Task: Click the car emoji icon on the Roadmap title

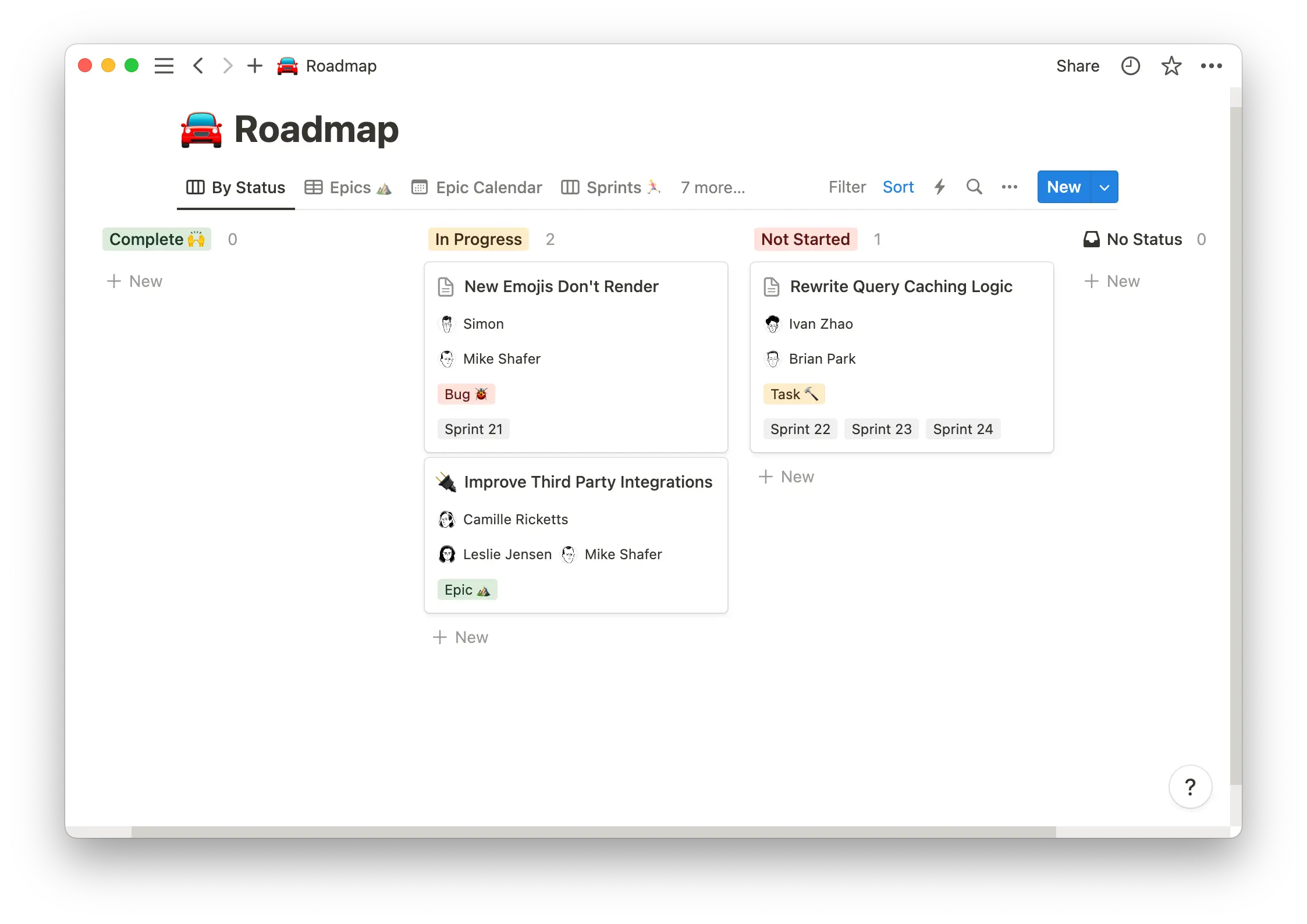Action: click(201, 129)
